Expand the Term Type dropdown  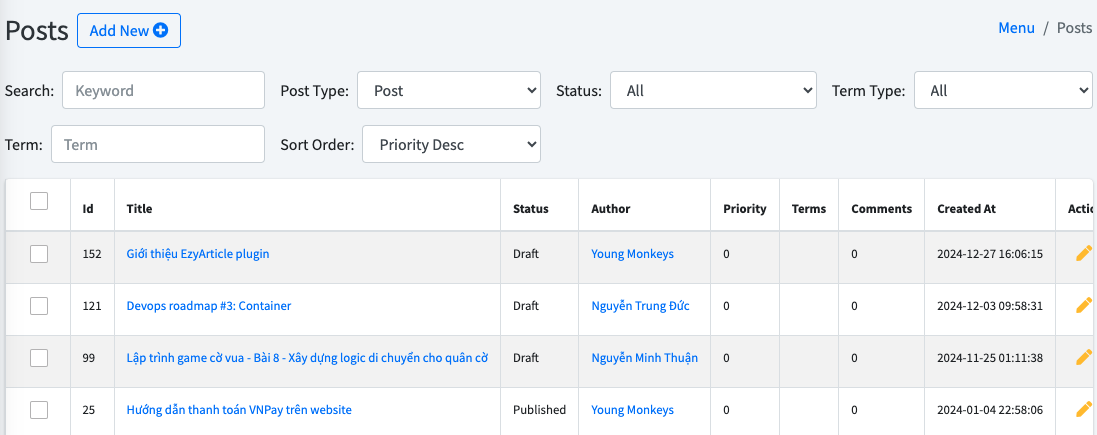tap(1003, 91)
